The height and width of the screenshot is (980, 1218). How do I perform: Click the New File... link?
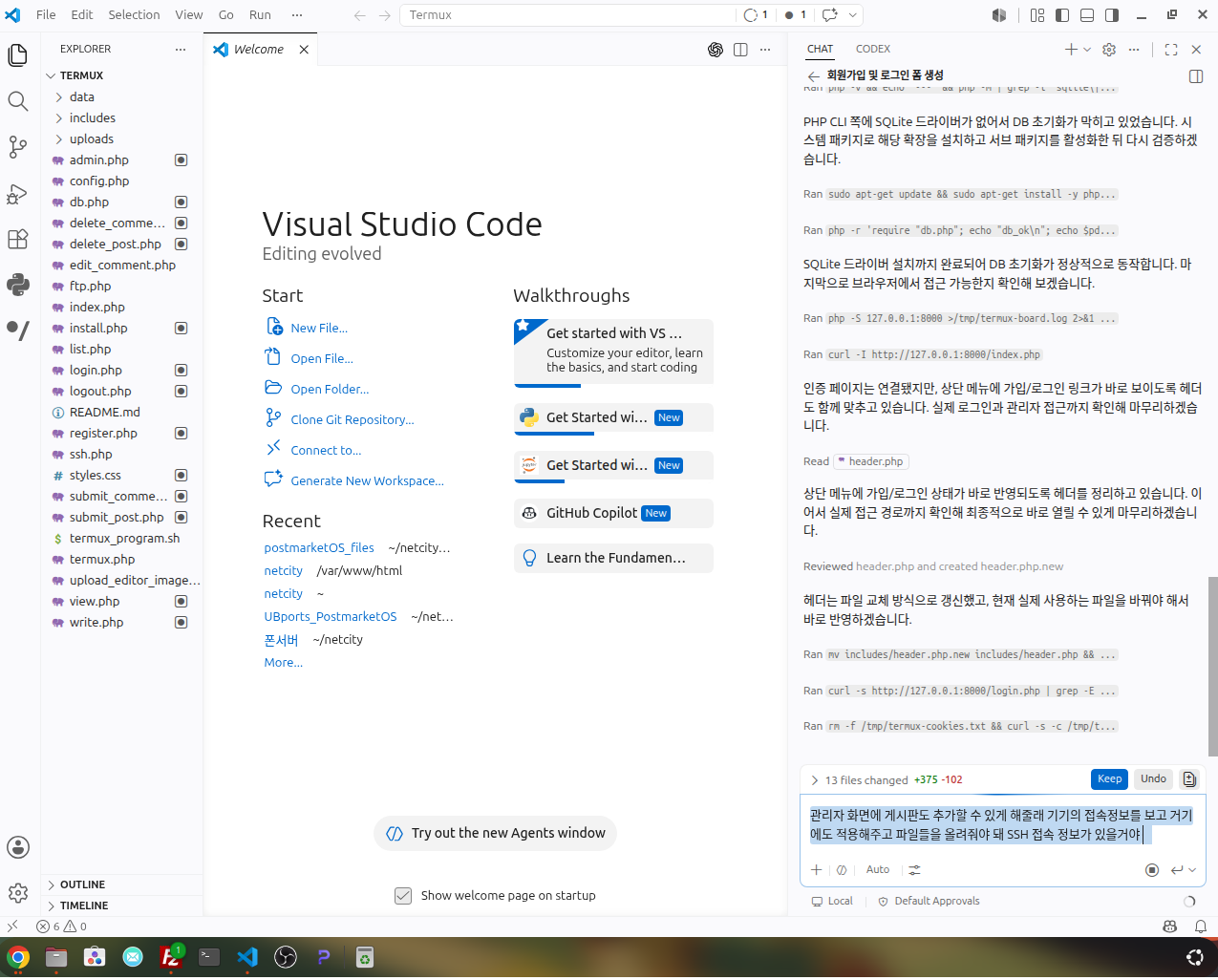(x=319, y=329)
